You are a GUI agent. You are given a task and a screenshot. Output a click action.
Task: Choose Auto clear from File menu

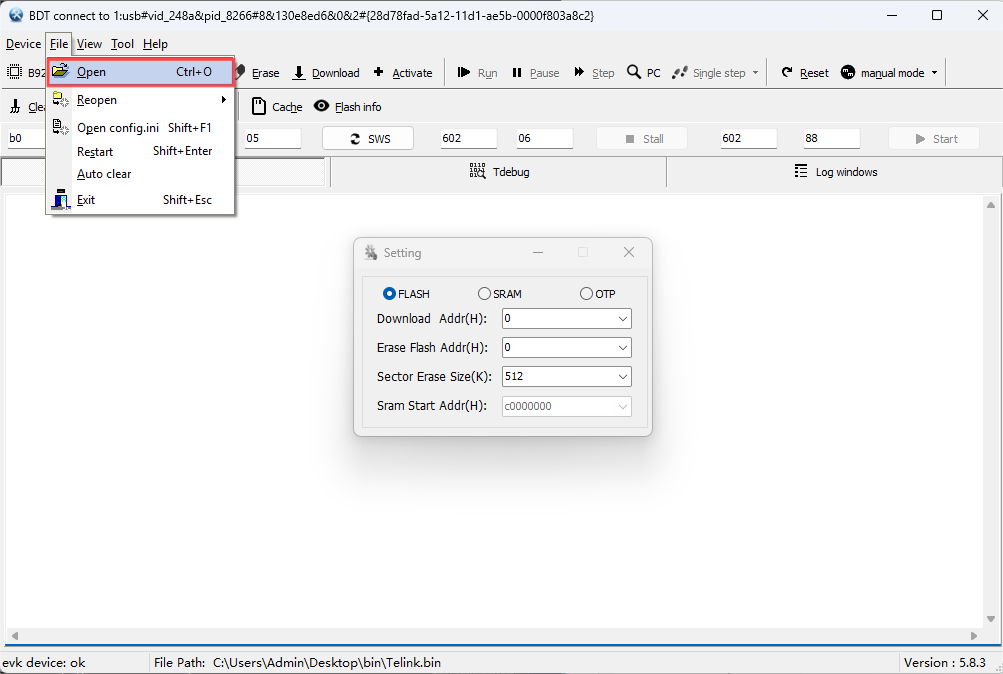click(141, 174)
